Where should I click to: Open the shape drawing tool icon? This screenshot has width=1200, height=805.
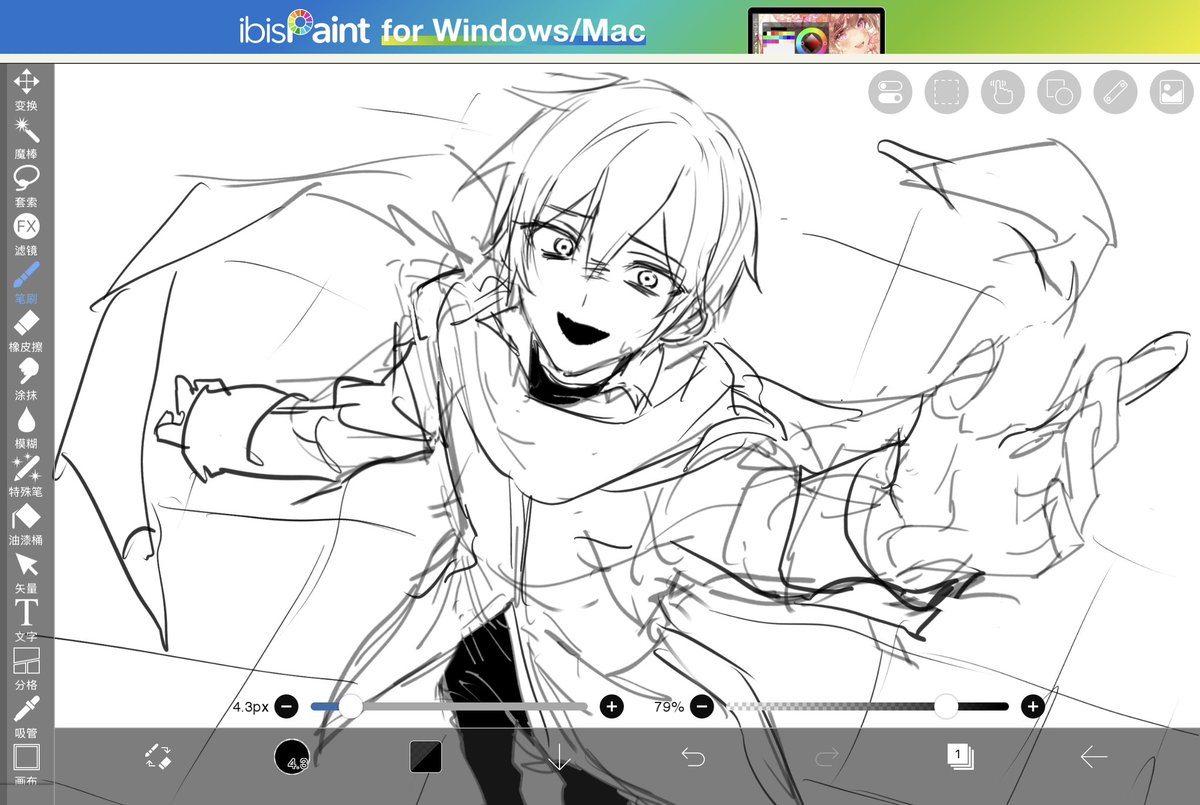click(x=1059, y=92)
